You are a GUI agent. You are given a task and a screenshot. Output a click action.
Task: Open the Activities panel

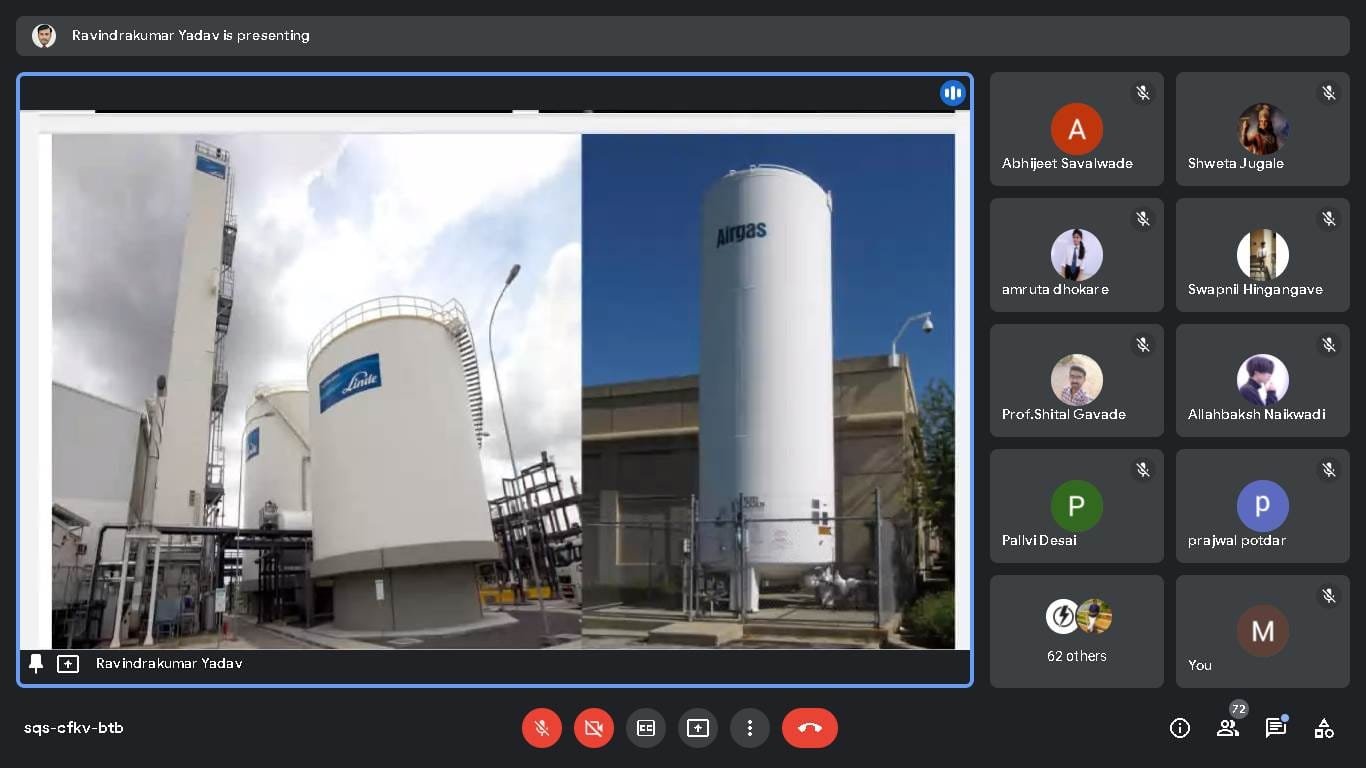[1324, 728]
